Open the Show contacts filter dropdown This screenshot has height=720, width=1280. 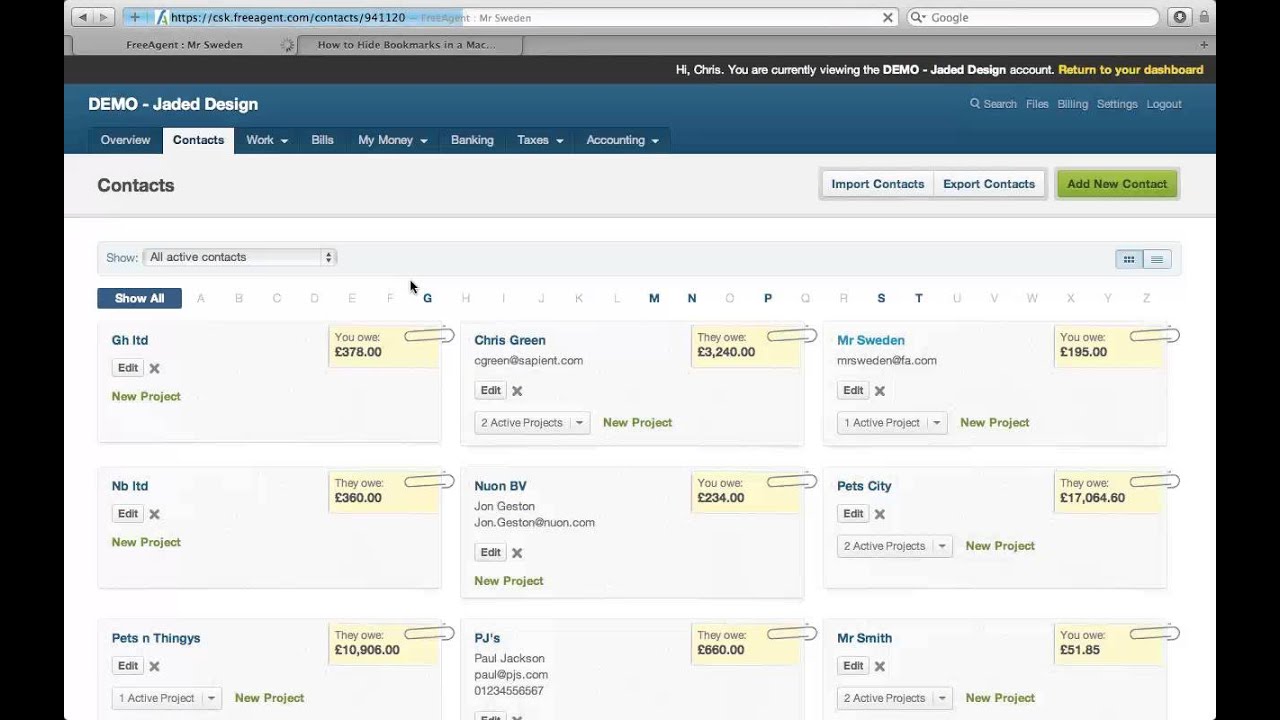(x=240, y=257)
